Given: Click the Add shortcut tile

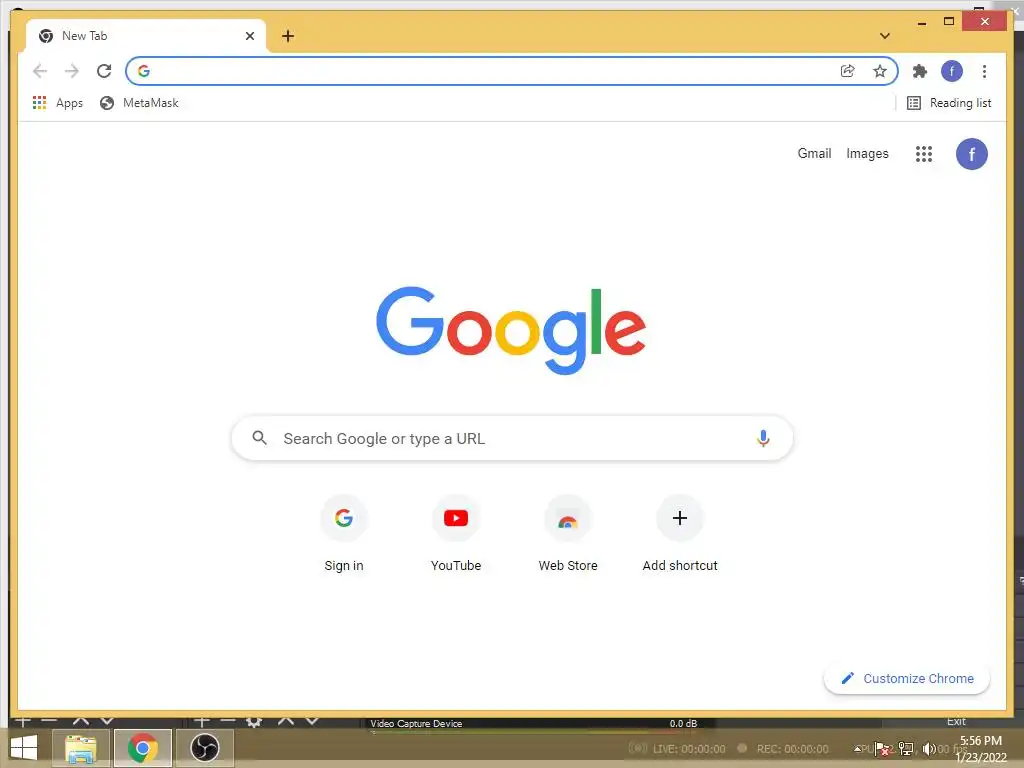Looking at the screenshot, I should tap(680, 534).
